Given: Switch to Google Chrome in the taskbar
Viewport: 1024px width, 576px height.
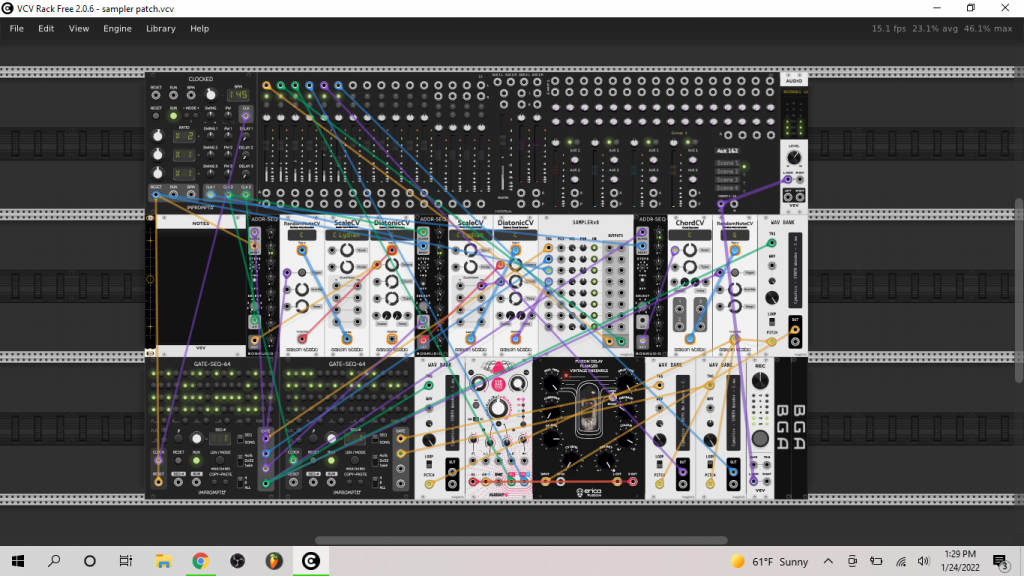Looking at the screenshot, I should click(200, 561).
